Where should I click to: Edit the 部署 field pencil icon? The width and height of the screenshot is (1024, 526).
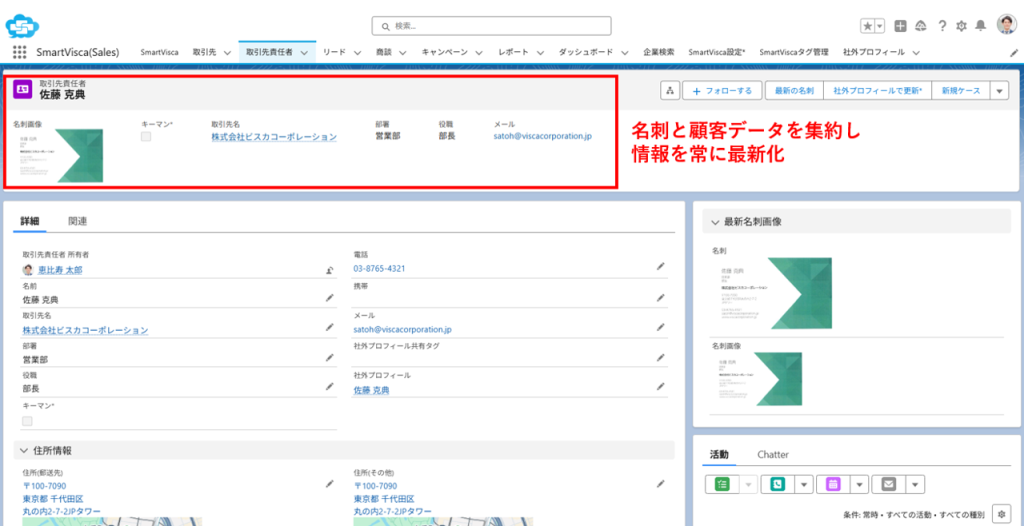pyautogui.click(x=330, y=357)
